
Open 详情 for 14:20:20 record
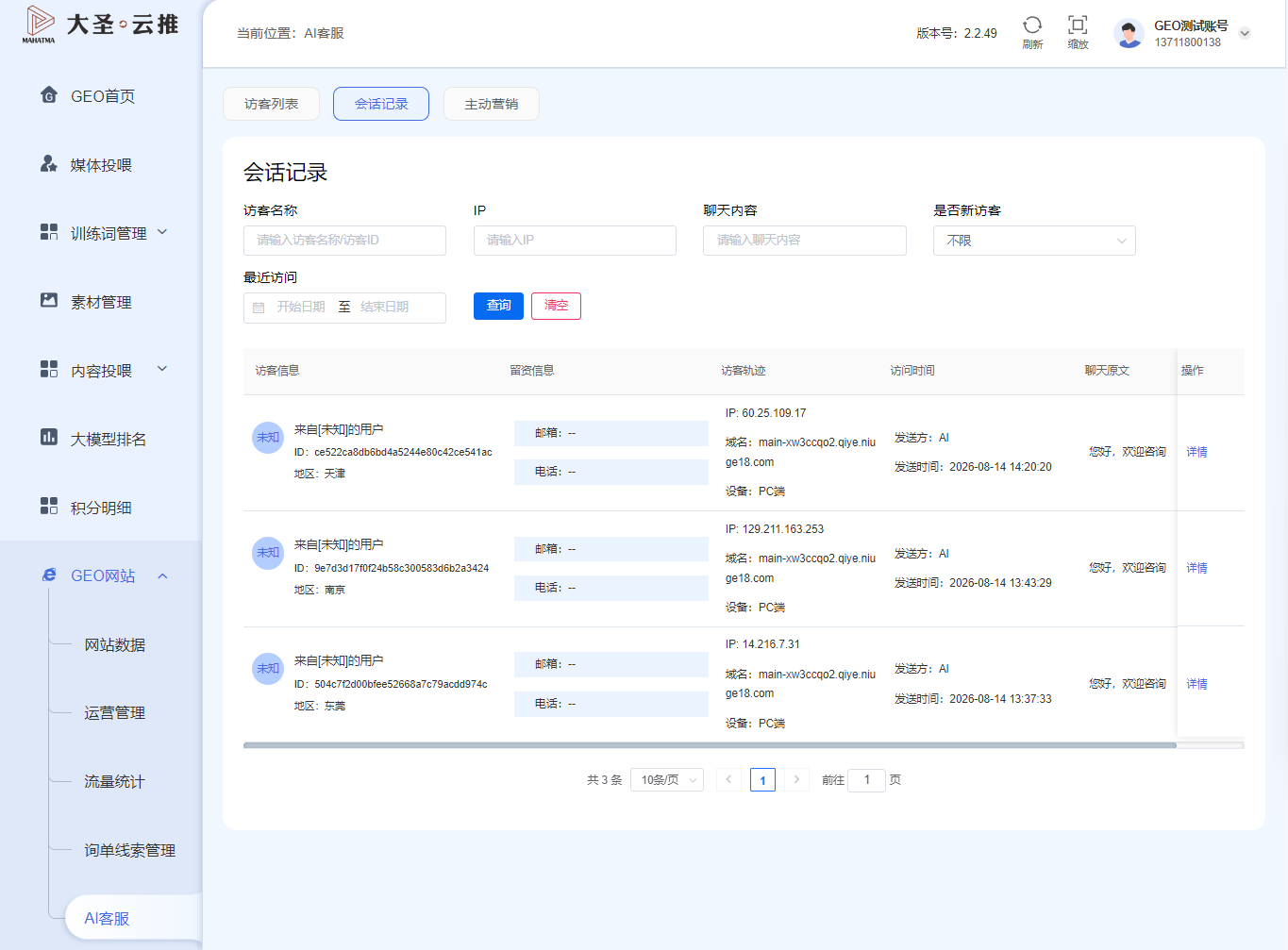(x=1196, y=452)
